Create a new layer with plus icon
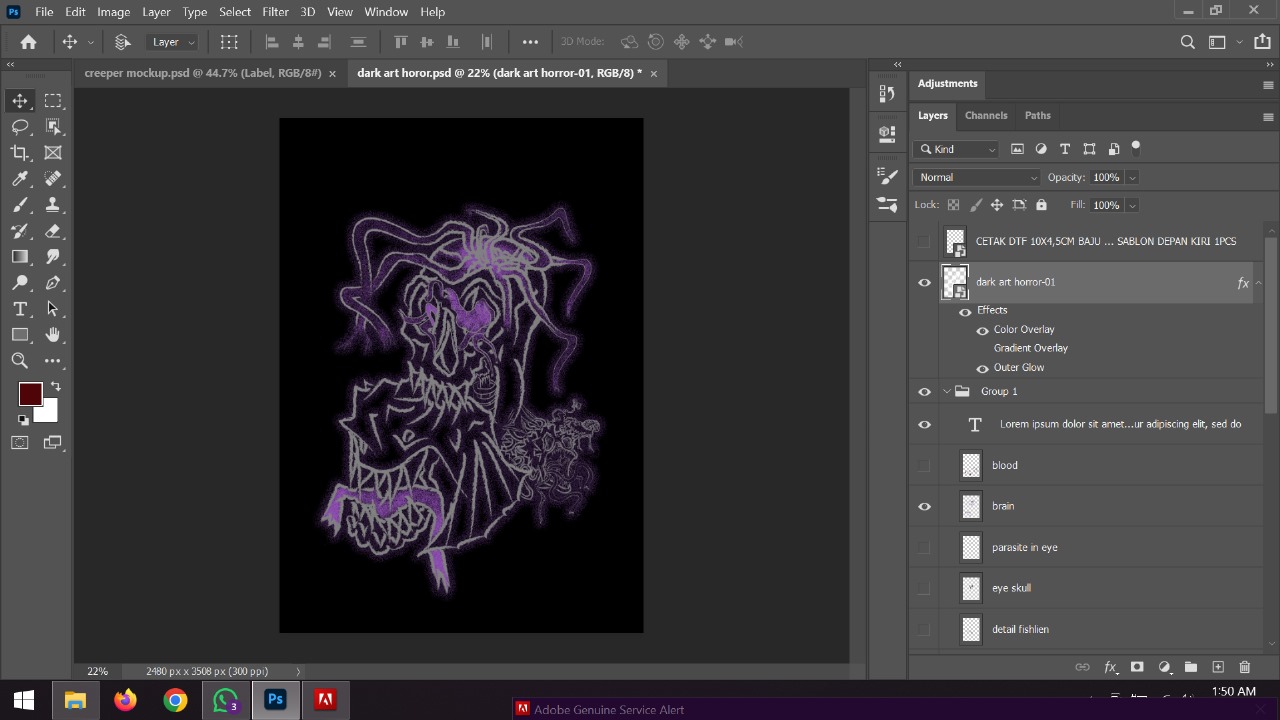 (x=1217, y=667)
